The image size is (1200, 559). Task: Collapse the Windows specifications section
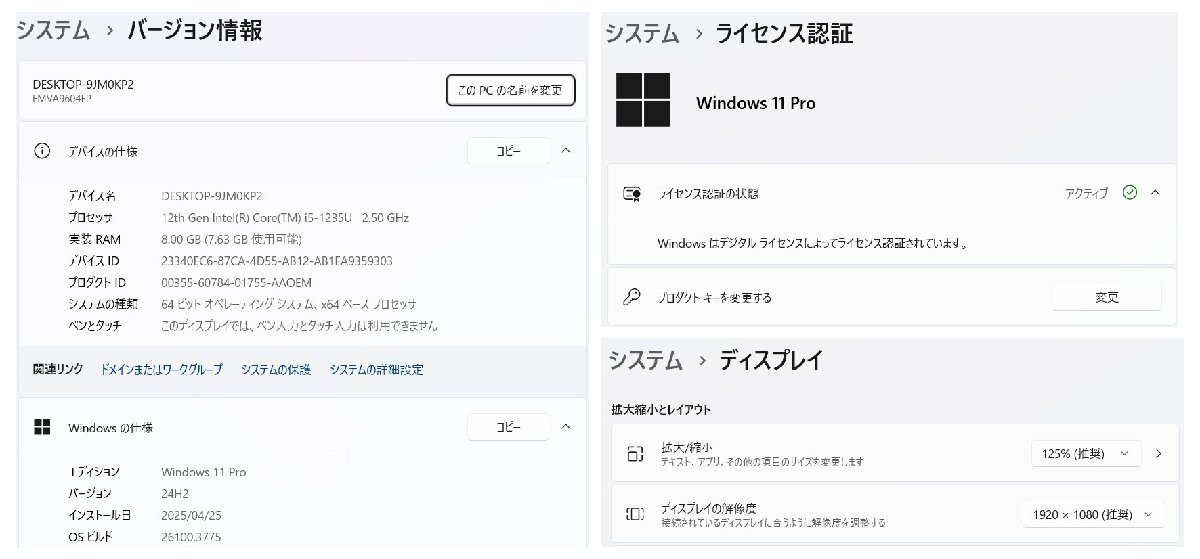pyautogui.click(x=565, y=427)
